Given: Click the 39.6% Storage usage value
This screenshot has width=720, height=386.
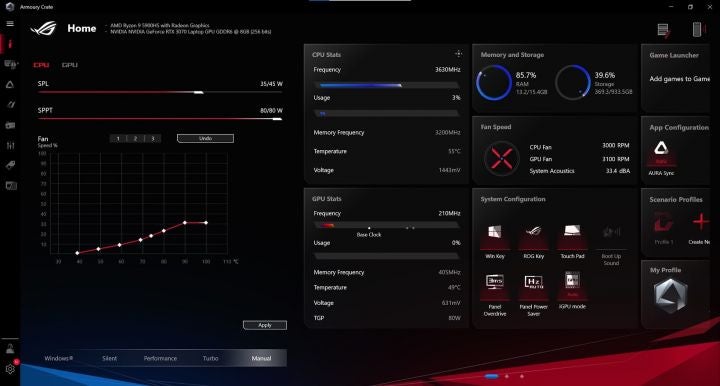Looking at the screenshot, I should point(605,75).
